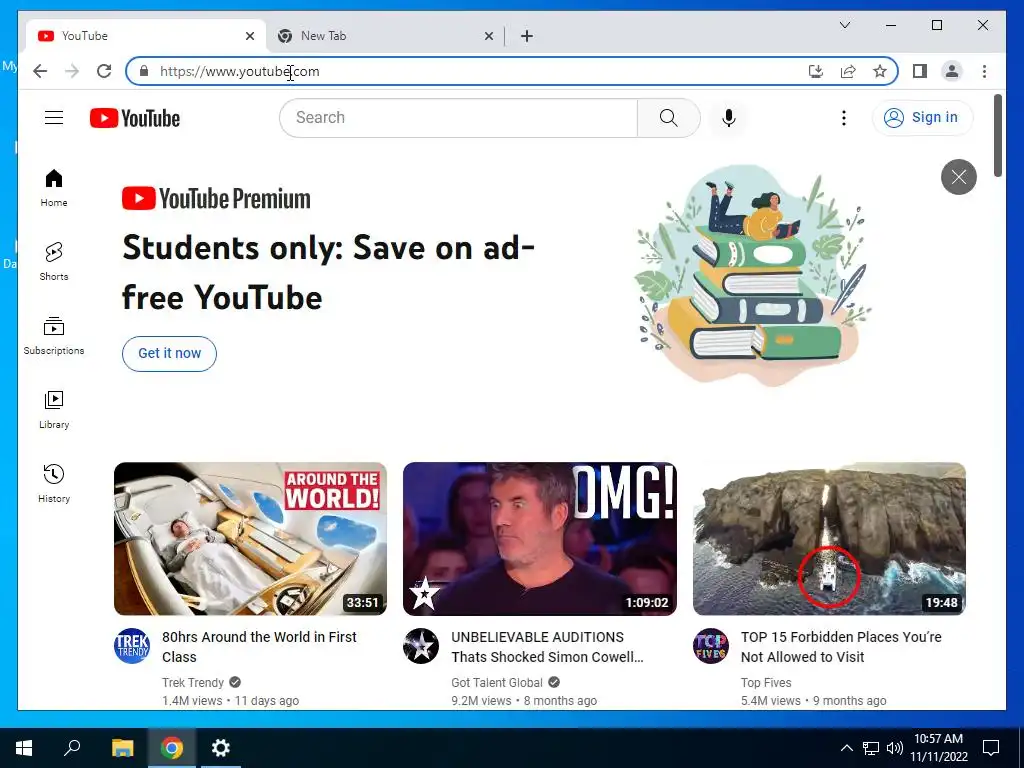This screenshot has width=1024, height=768.
Task: Click the network tray icon
Action: pos(871,748)
